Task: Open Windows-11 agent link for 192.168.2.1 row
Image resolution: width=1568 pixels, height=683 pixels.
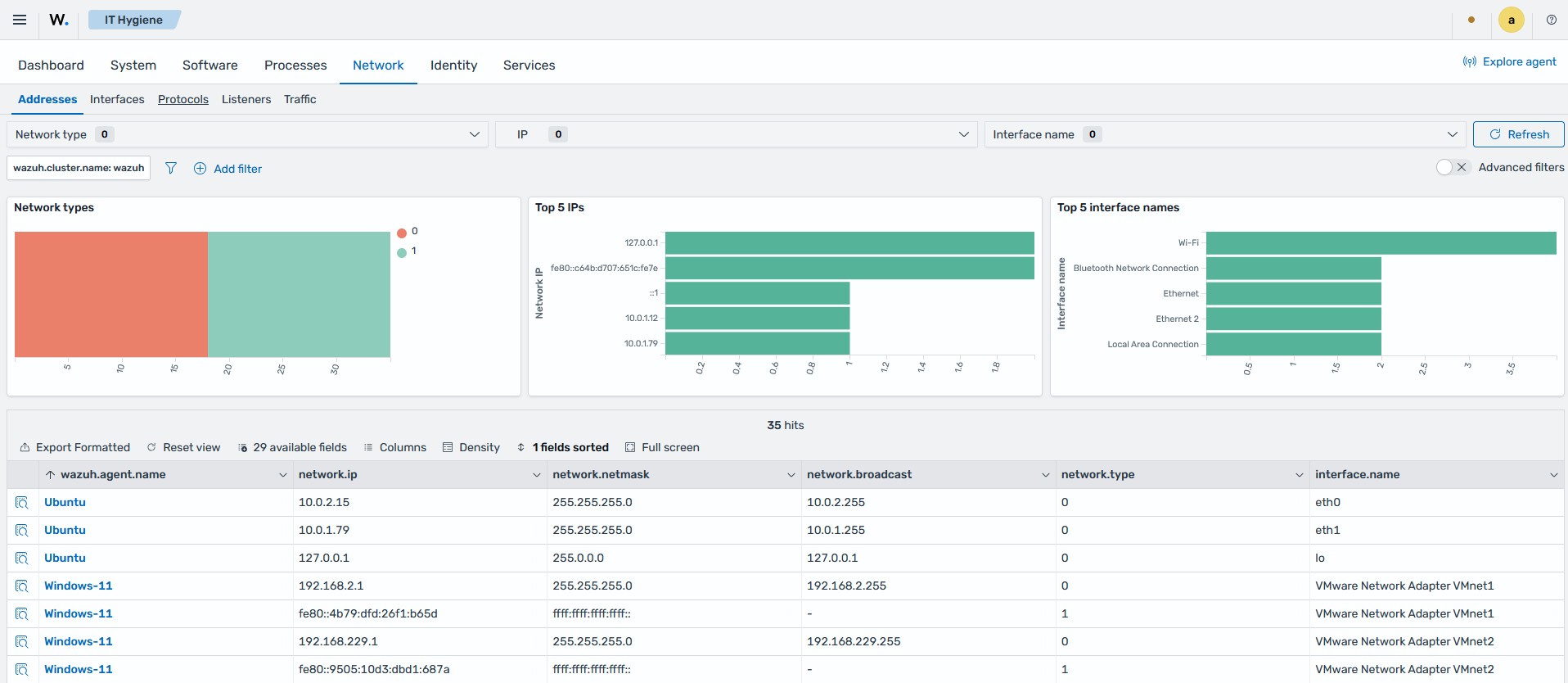Action: 79,586
